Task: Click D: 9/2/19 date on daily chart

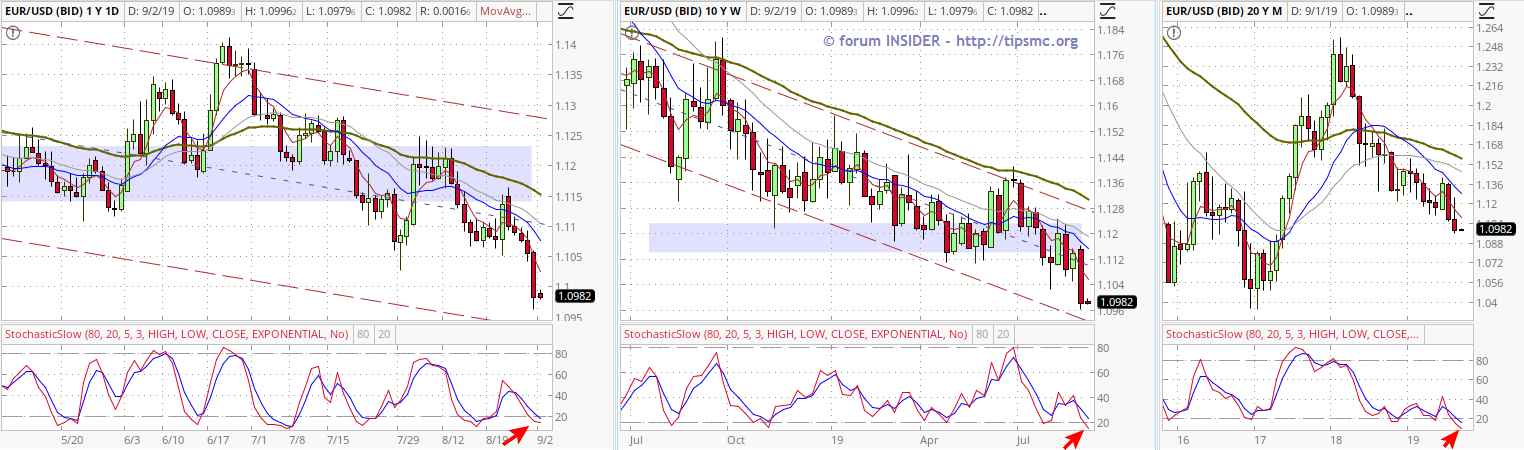Action: (x=153, y=11)
